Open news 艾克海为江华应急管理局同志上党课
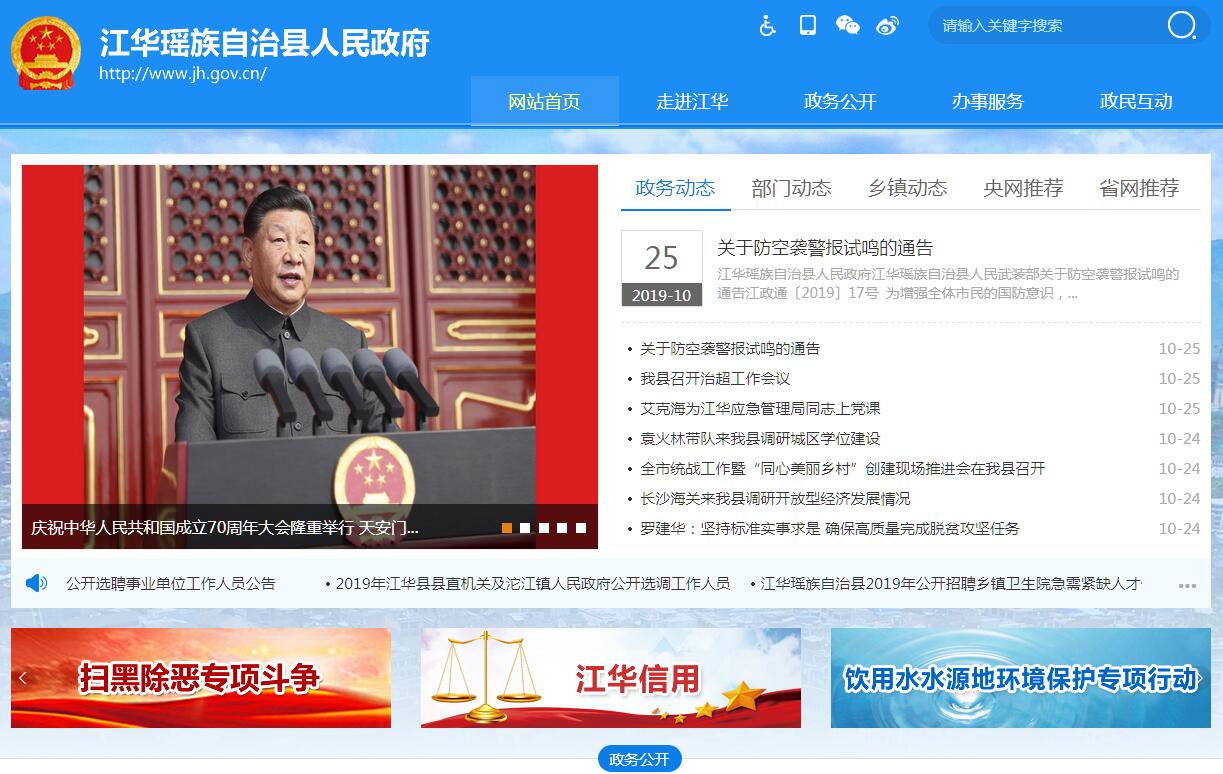This screenshot has height=774, width=1223. (760, 409)
